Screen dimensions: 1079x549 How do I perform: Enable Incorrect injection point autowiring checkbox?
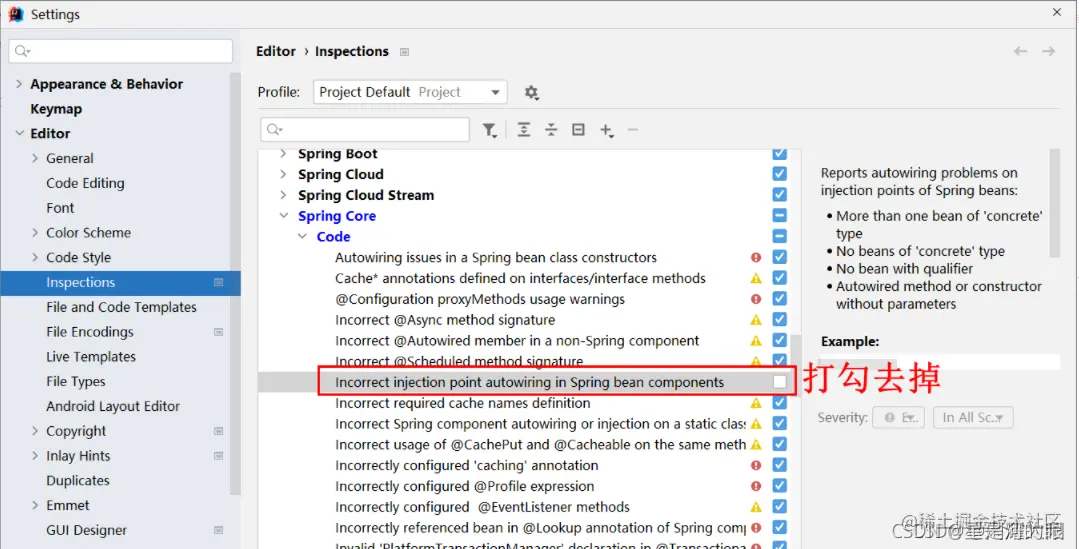coord(779,382)
